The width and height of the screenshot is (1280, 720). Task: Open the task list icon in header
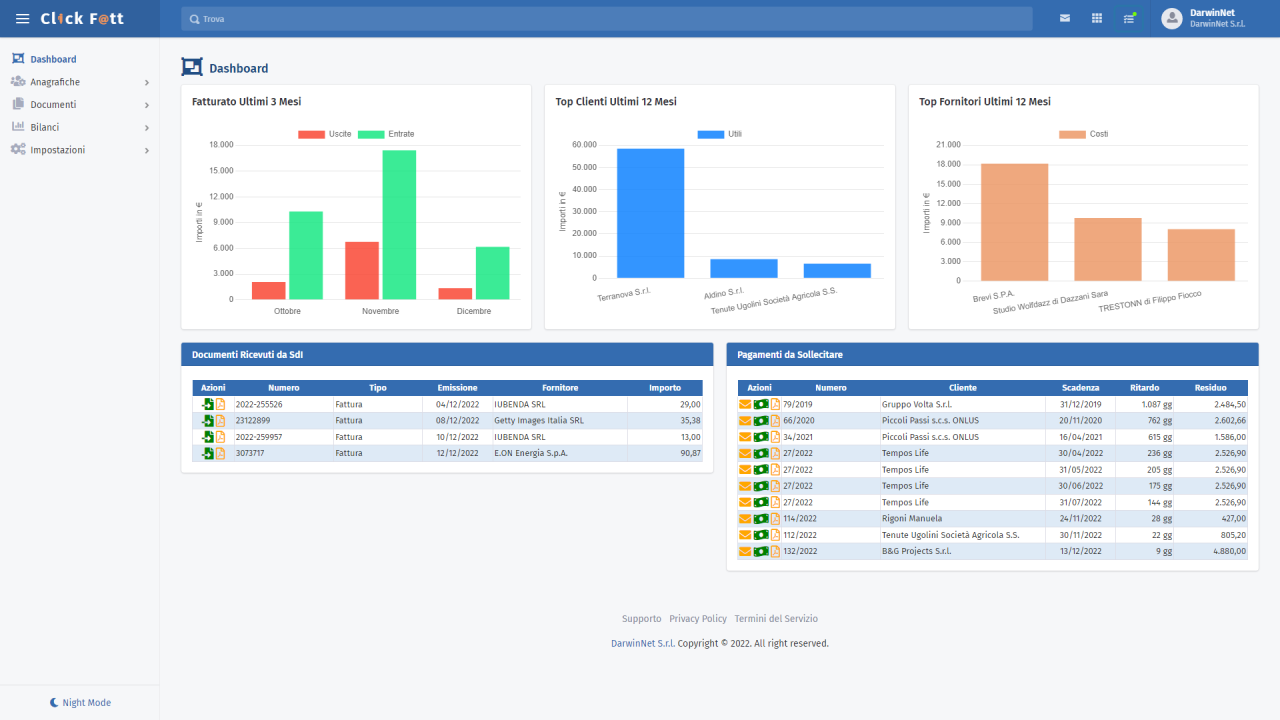tap(1129, 18)
